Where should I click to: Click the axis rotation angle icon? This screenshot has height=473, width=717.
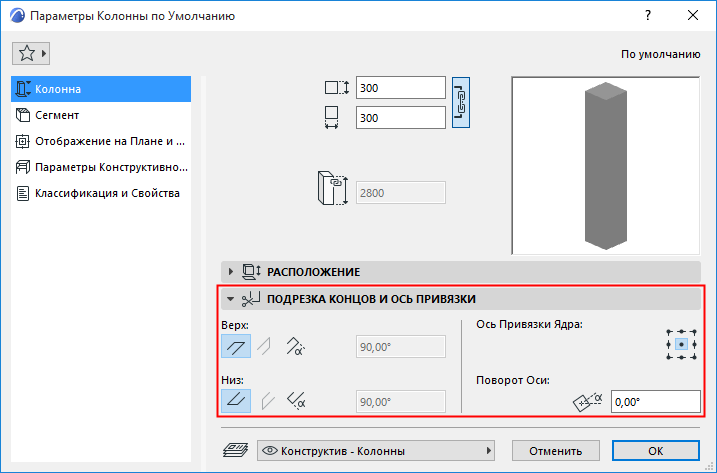tap(588, 402)
